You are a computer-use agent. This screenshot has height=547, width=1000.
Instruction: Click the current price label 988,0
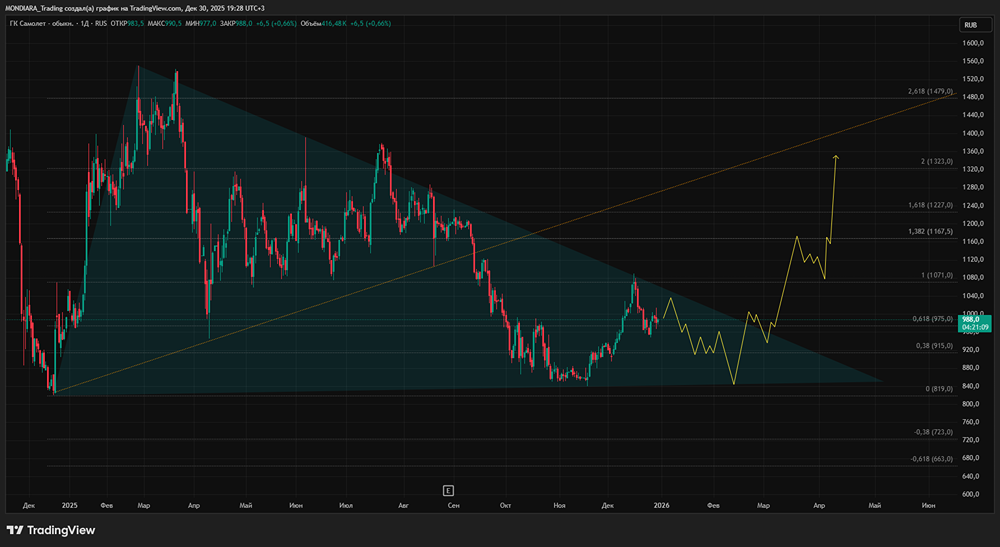click(x=973, y=318)
